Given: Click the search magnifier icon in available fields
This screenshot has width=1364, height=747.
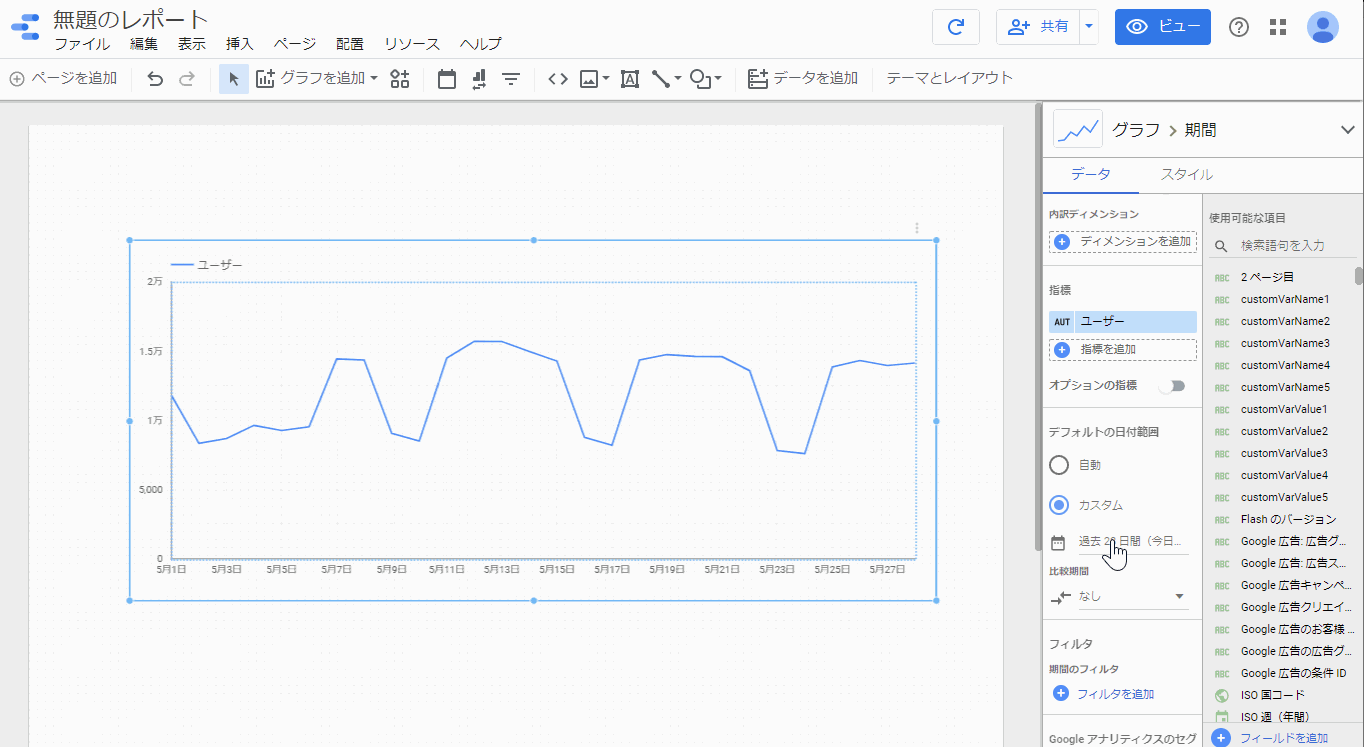Looking at the screenshot, I should (x=1221, y=245).
